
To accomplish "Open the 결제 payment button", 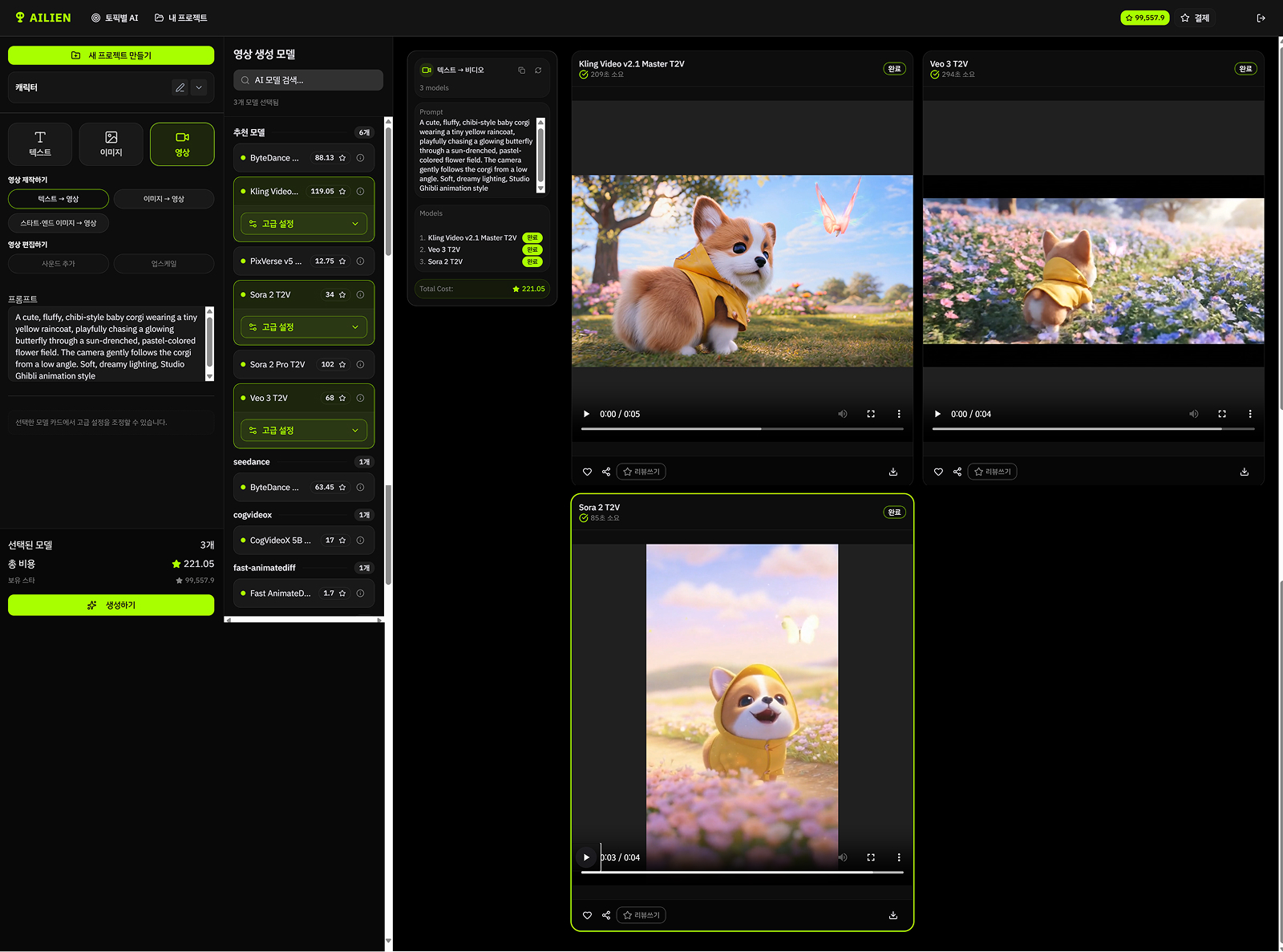I will pos(1195,18).
